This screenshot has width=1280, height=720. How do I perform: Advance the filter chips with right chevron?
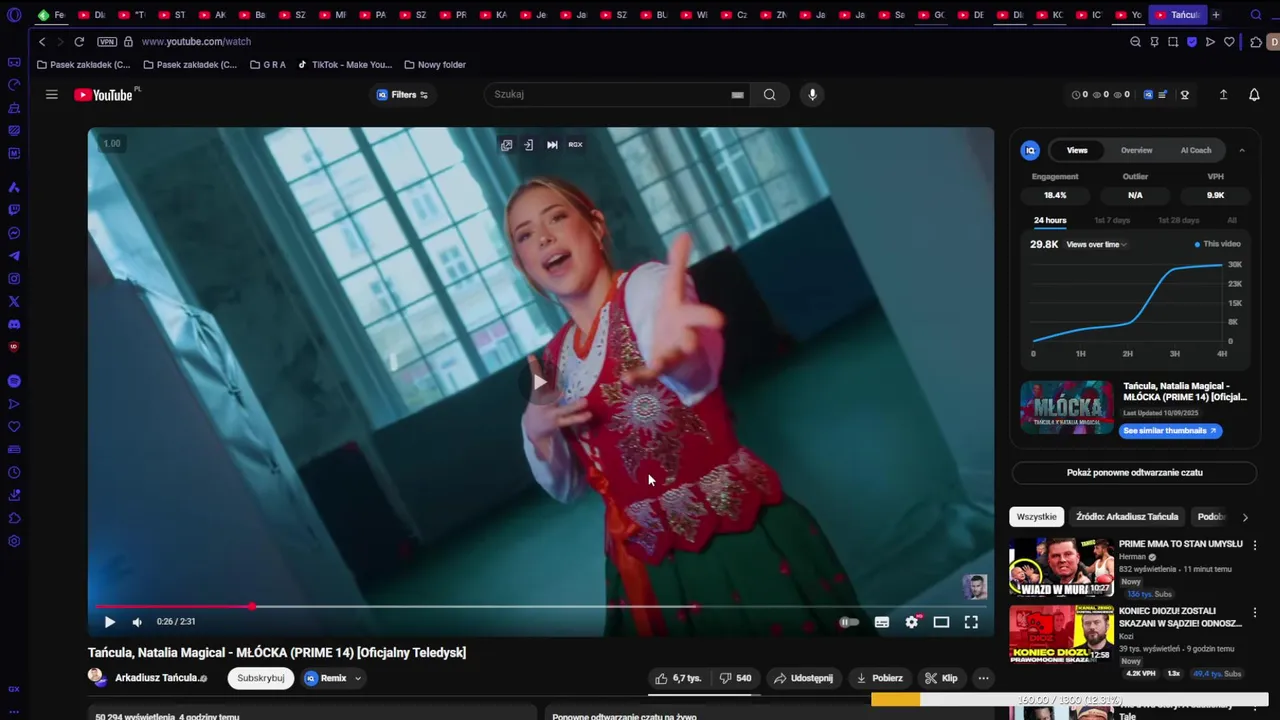pos(1245,517)
